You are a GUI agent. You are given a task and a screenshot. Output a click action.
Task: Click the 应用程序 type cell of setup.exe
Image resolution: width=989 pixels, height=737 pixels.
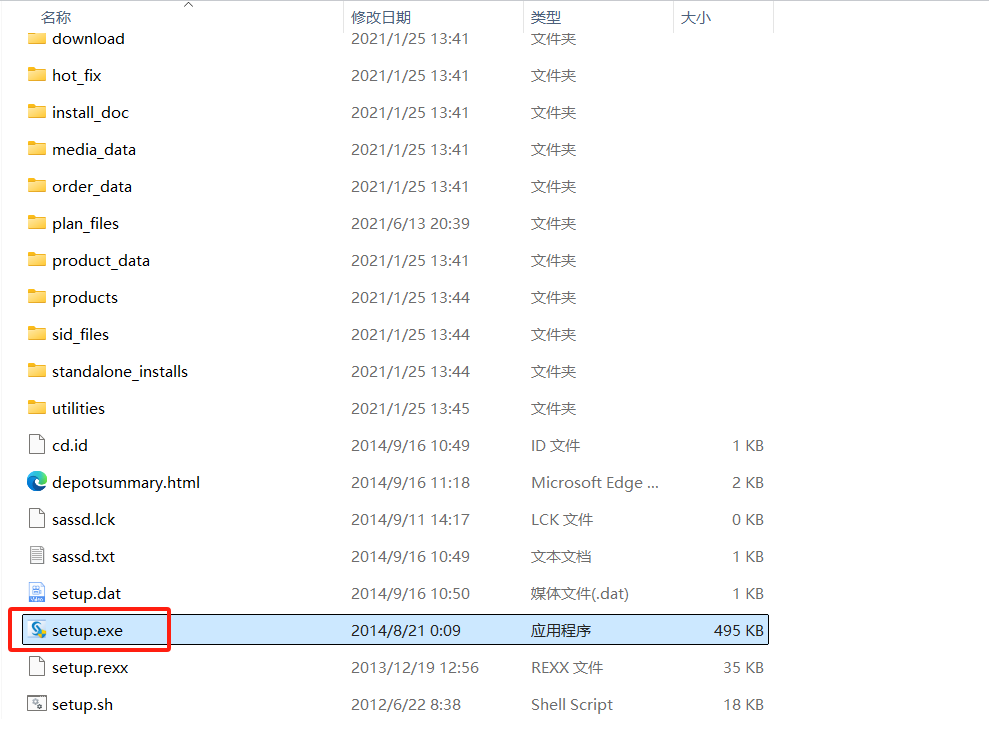[561, 630]
